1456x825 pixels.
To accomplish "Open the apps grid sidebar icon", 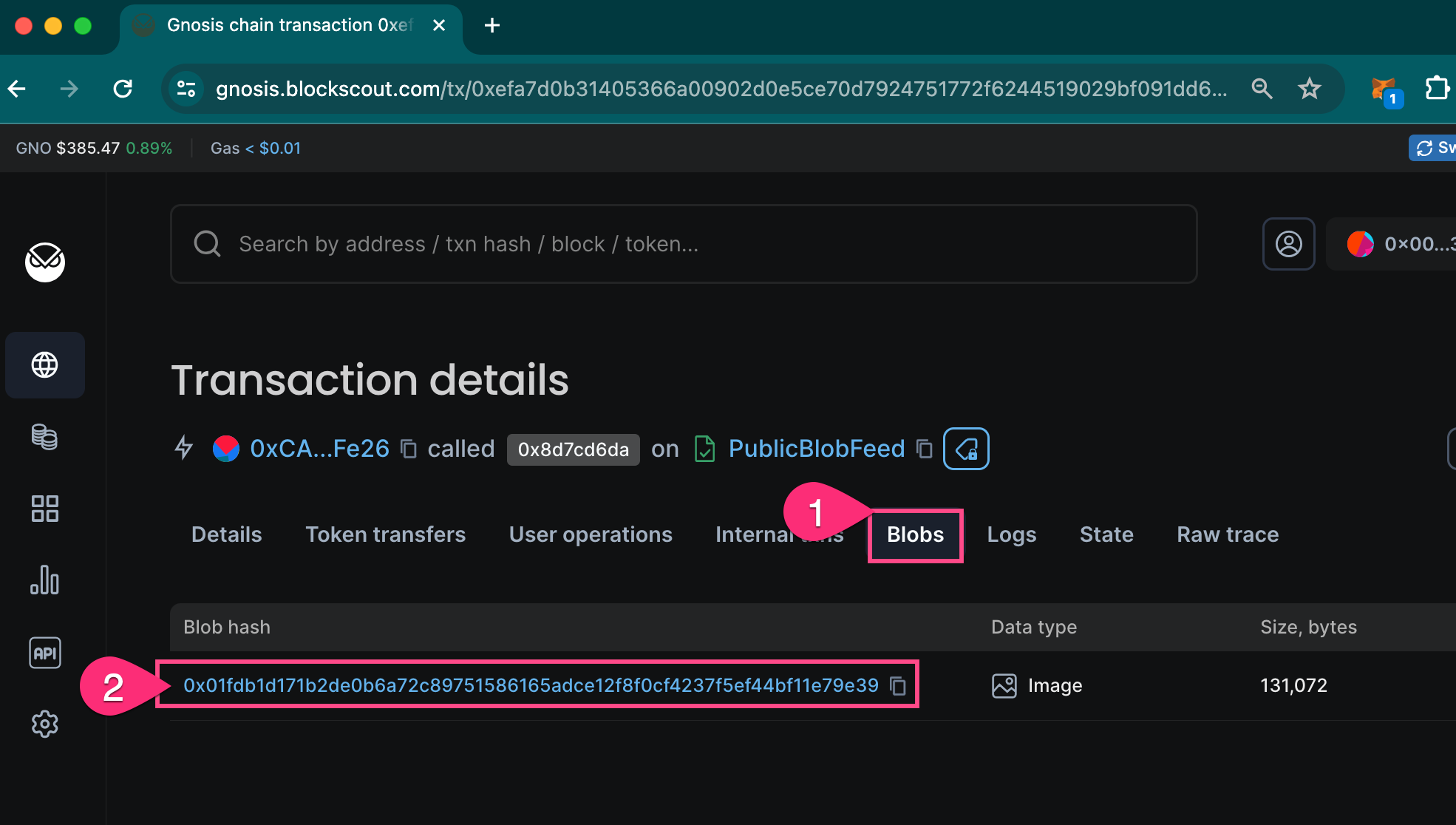I will tap(44, 509).
